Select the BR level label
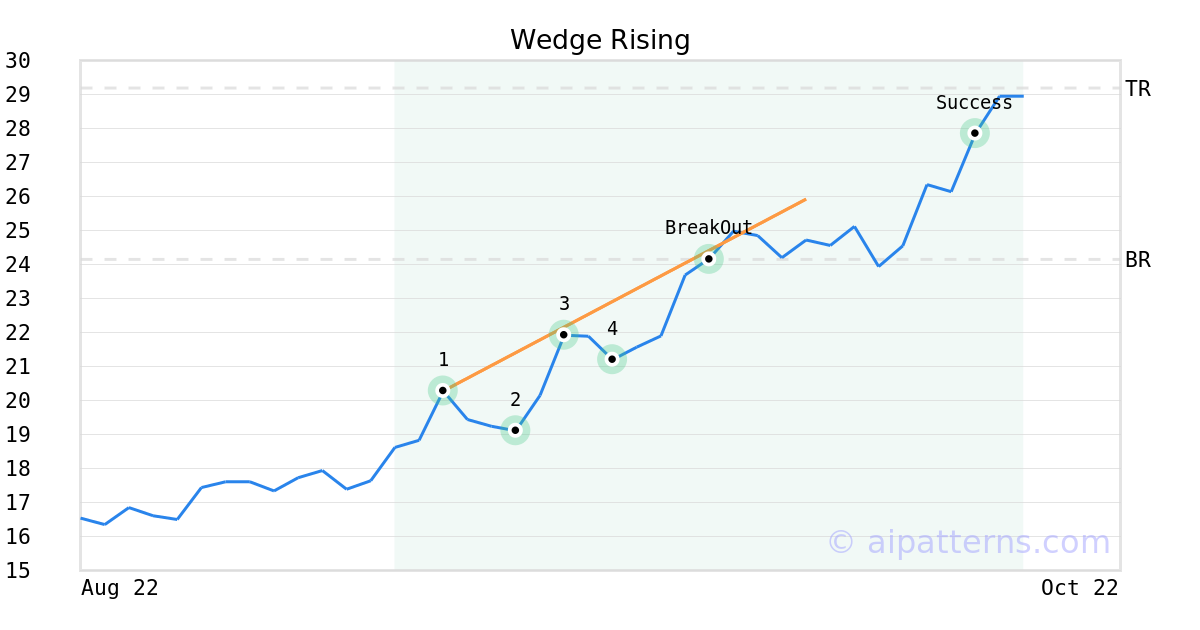 tap(1138, 260)
